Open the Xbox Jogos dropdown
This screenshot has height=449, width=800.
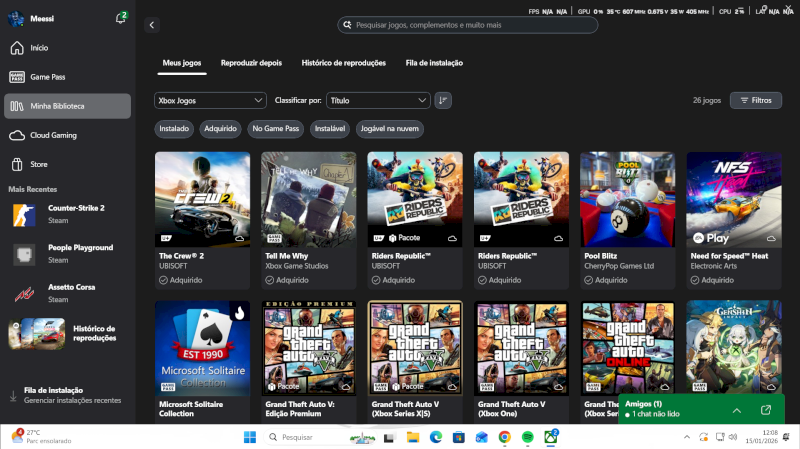tap(209, 100)
